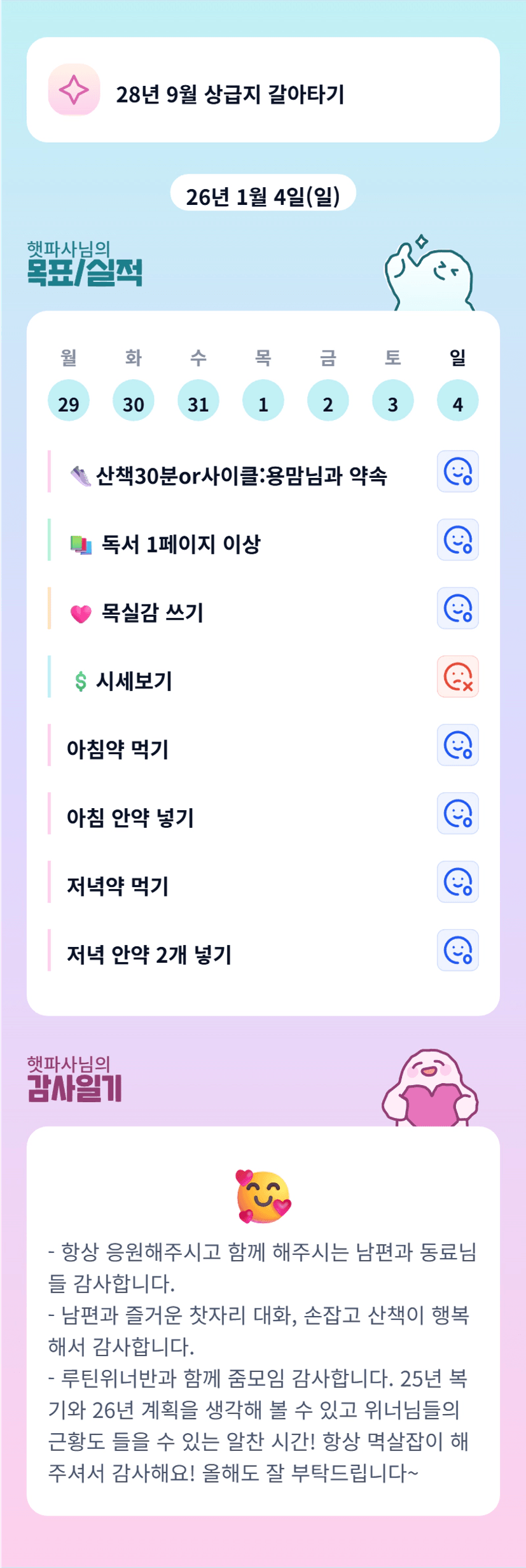
Task: Click the pink heart icon beside 목실감 쓰기
Action: click(x=81, y=613)
